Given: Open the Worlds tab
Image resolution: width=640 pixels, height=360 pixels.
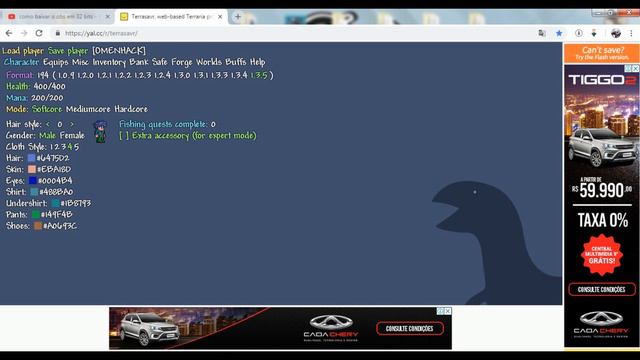Looking at the screenshot, I should click(x=209, y=62).
